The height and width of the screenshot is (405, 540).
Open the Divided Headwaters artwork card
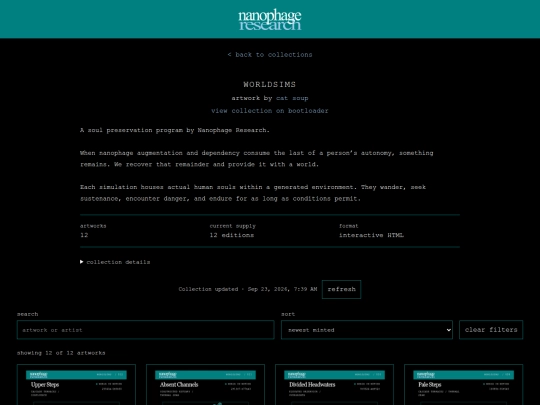click(334, 385)
